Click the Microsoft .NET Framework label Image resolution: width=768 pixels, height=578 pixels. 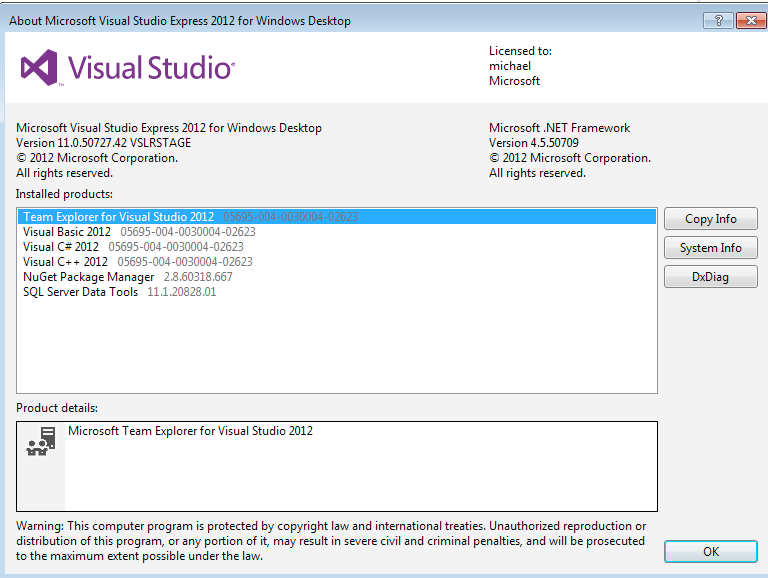[x=559, y=128]
